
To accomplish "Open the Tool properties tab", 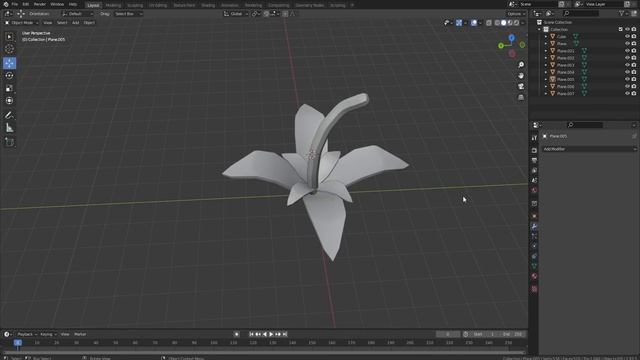I will (534, 138).
